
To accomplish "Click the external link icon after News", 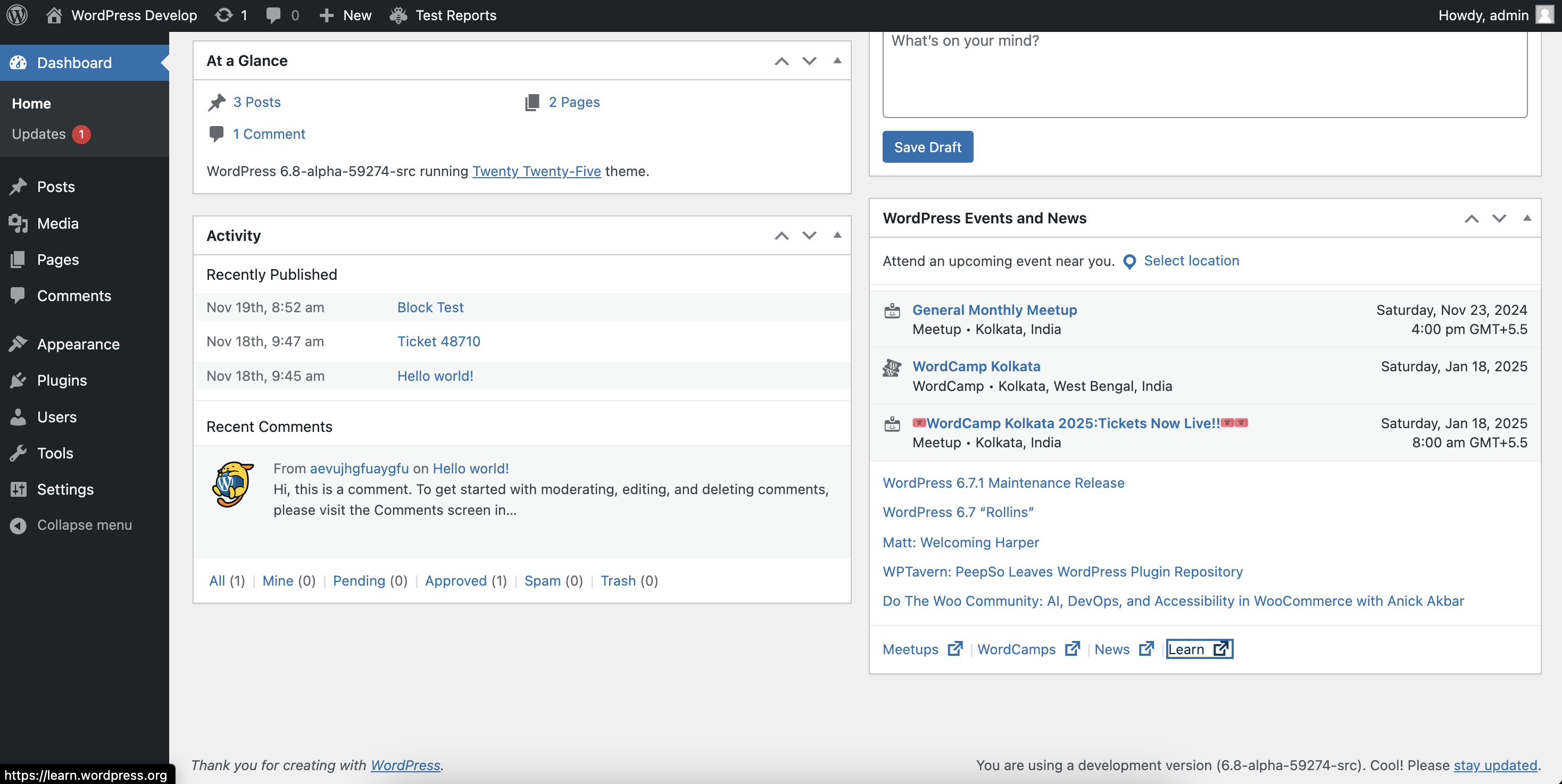I will point(1146,649).
